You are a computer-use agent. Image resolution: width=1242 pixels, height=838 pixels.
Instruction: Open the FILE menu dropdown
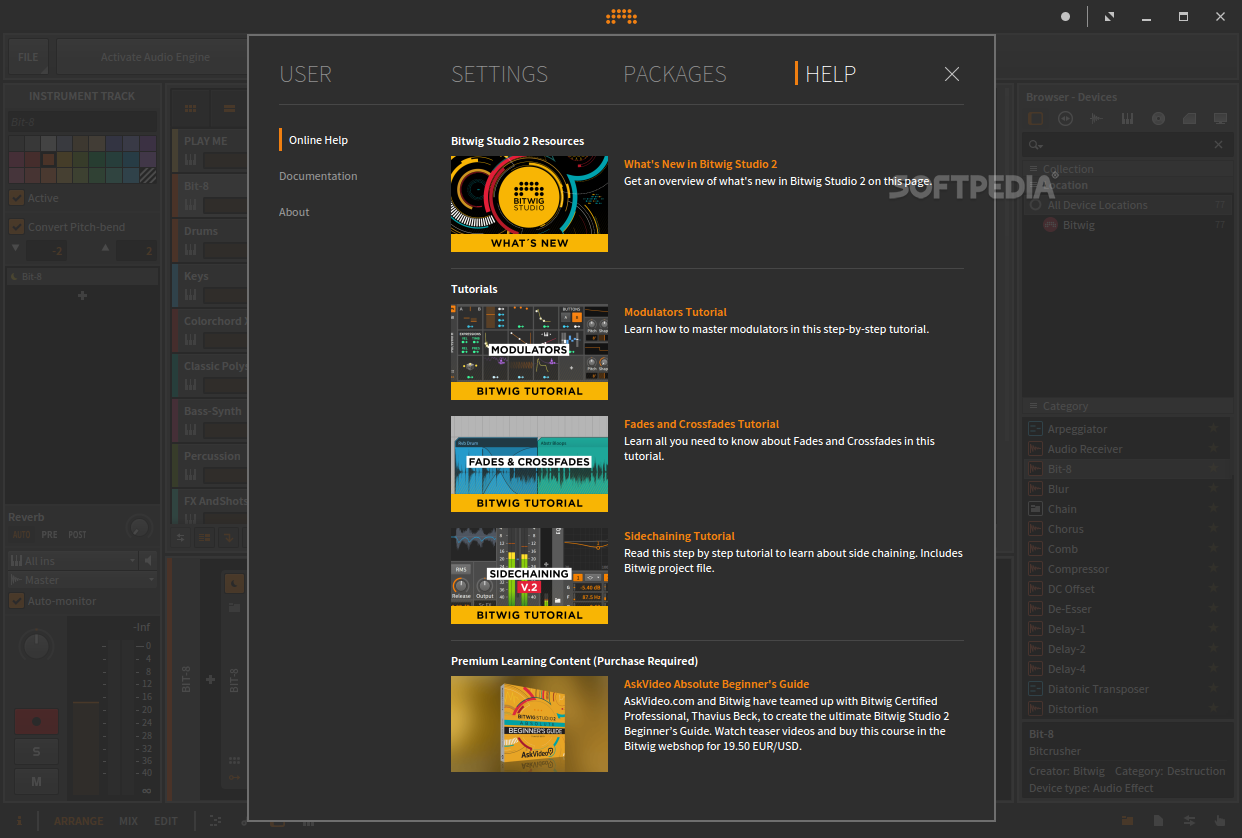coord(28,57)
